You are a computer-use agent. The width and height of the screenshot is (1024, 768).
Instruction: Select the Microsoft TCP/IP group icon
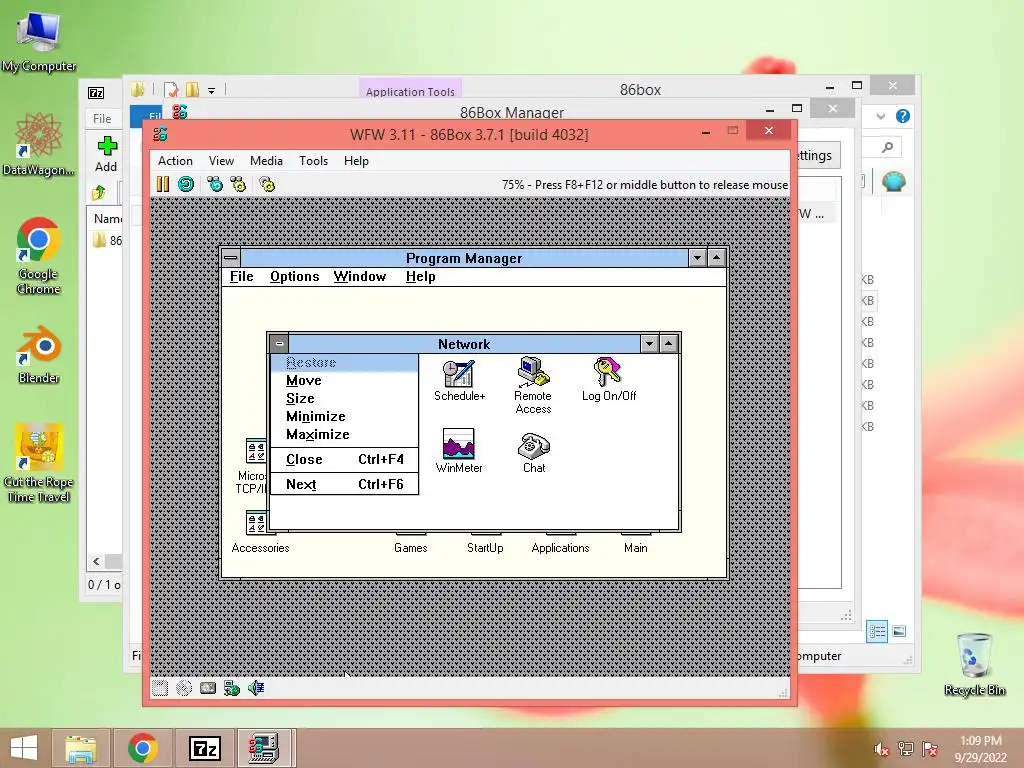pyautogui.click(x=252, y=466)
